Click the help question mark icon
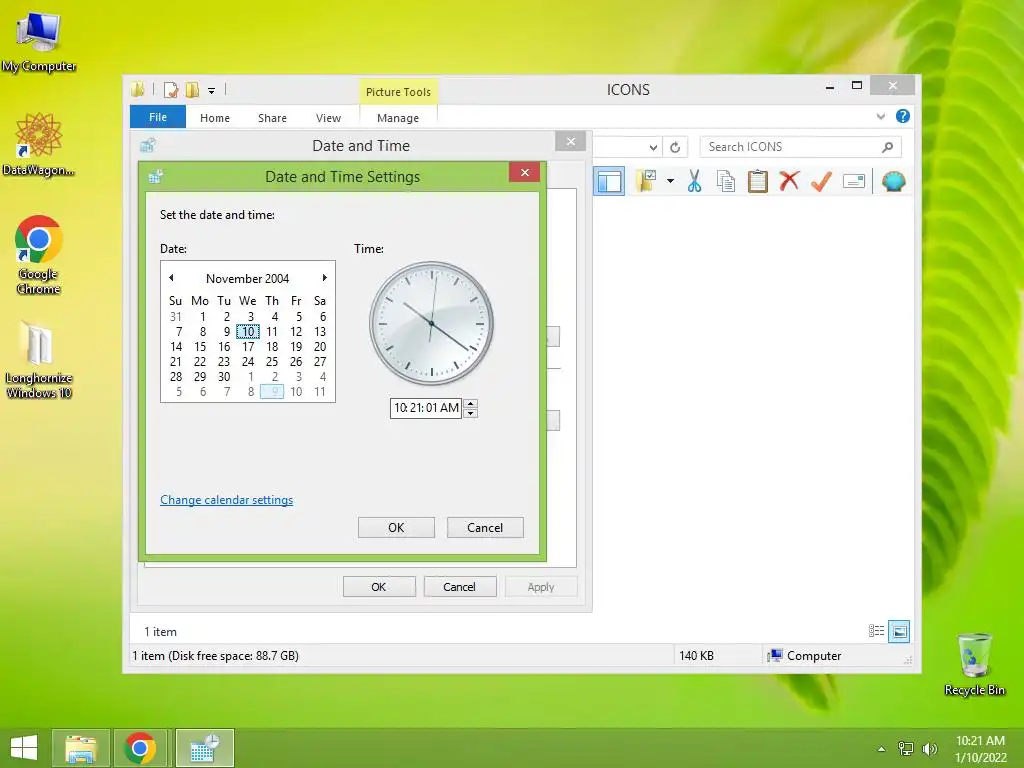This screenshot has width=1024, height=768. (x=903, y=116)
